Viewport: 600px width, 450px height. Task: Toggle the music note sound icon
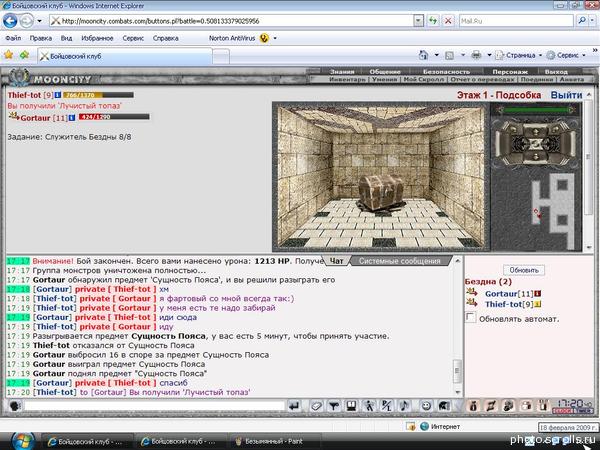coord(404,406)
